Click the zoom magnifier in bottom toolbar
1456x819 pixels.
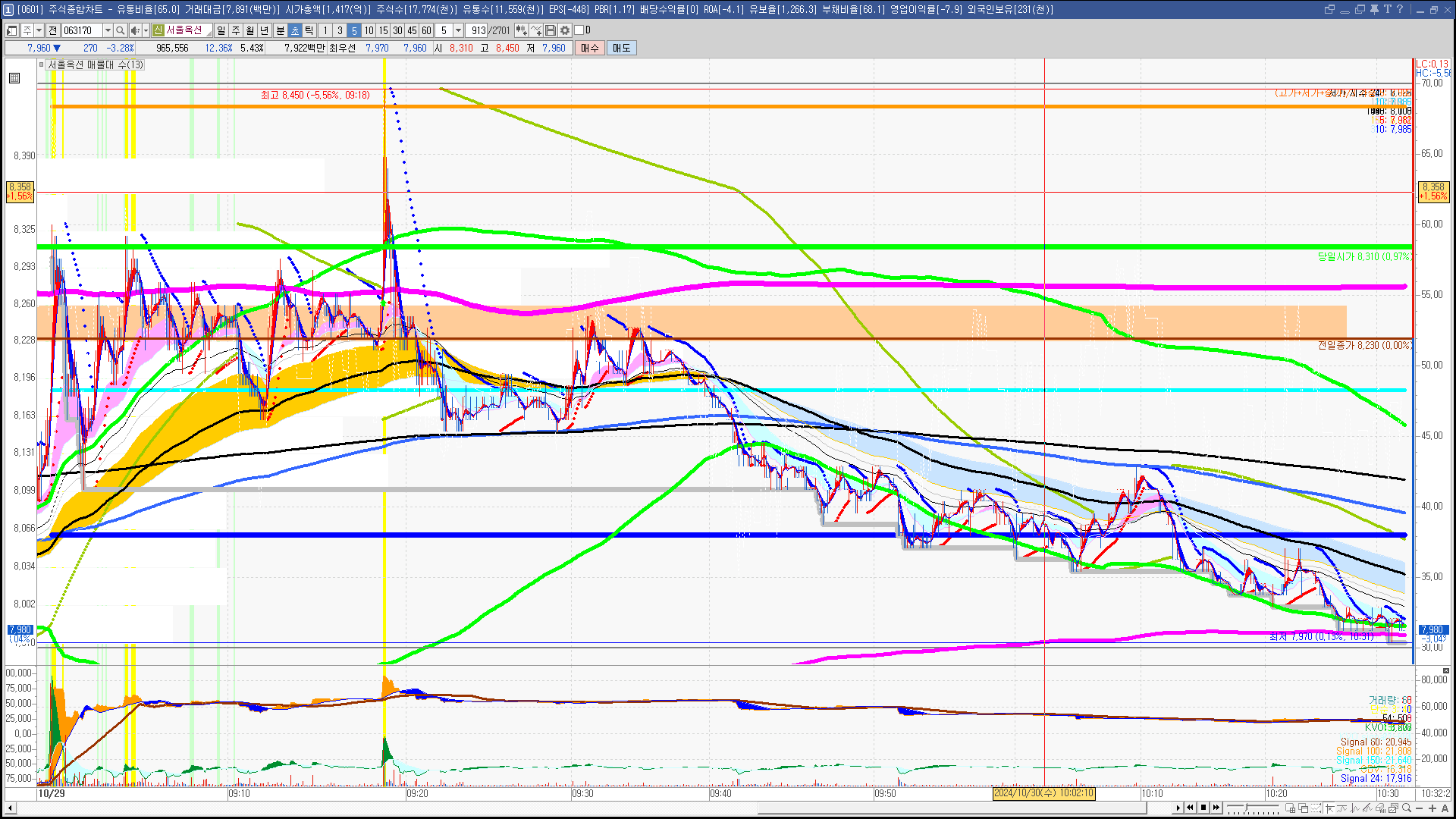point(1407,808)
